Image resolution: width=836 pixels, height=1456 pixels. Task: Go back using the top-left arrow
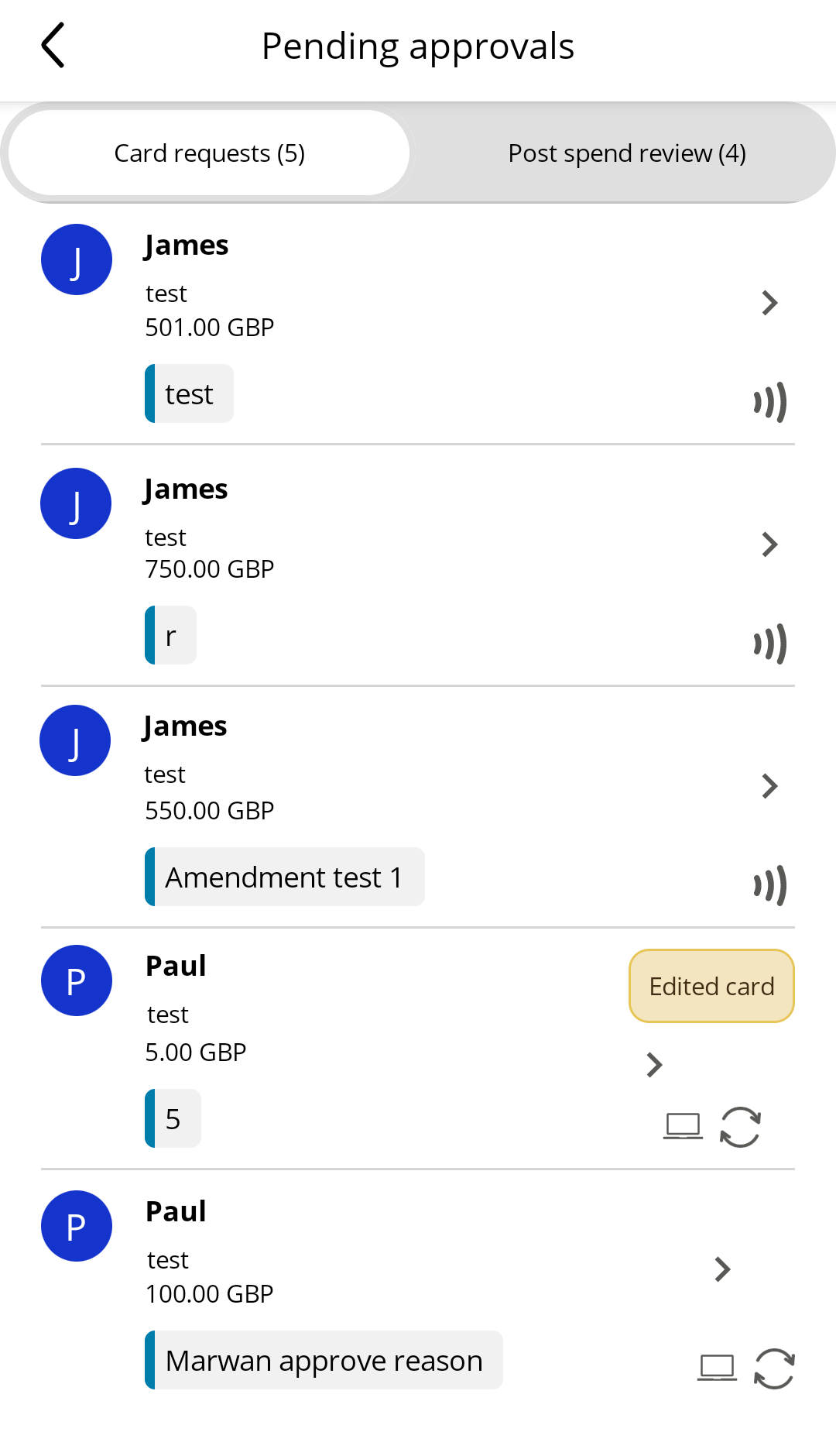click(x=53, y=46)
